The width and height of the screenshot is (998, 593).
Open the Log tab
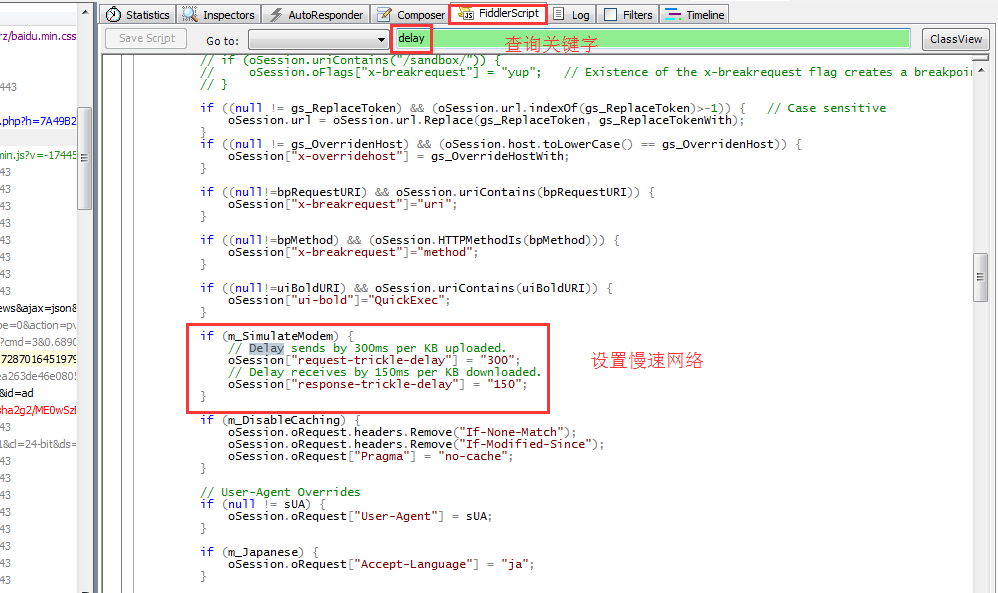tap(572, 15)
